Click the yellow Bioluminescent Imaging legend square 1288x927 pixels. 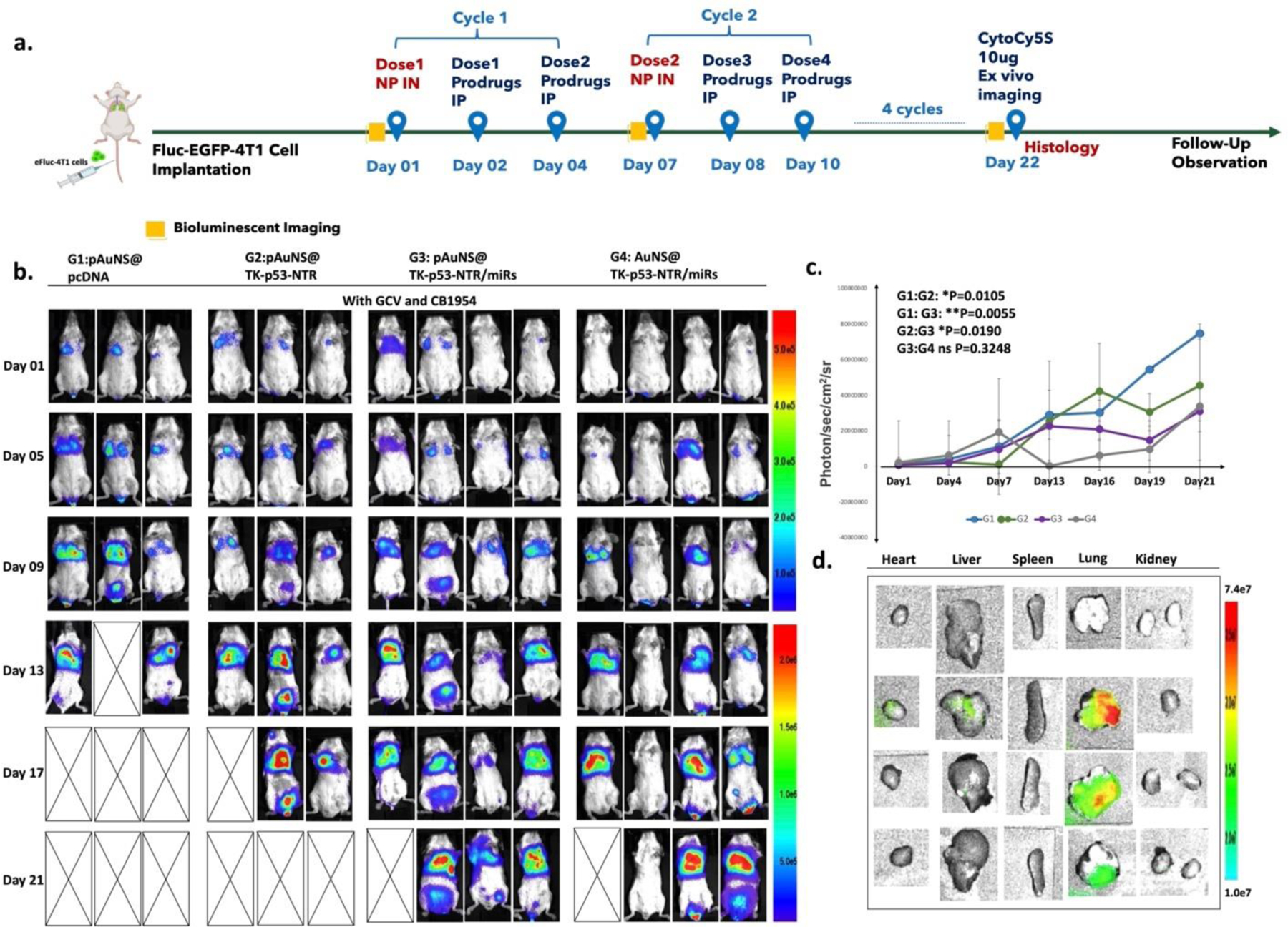click(155, 228)
